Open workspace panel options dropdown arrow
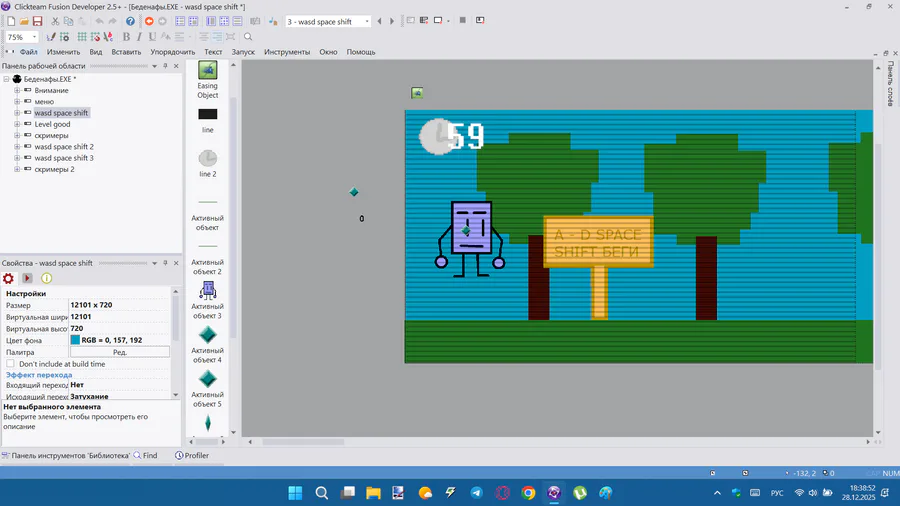This screenshot has width=900, height=506. coord(154,66)
